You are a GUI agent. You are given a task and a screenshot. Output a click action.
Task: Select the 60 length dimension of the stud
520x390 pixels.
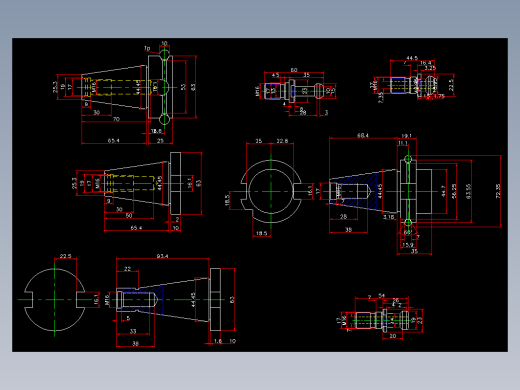pos(294,70)
